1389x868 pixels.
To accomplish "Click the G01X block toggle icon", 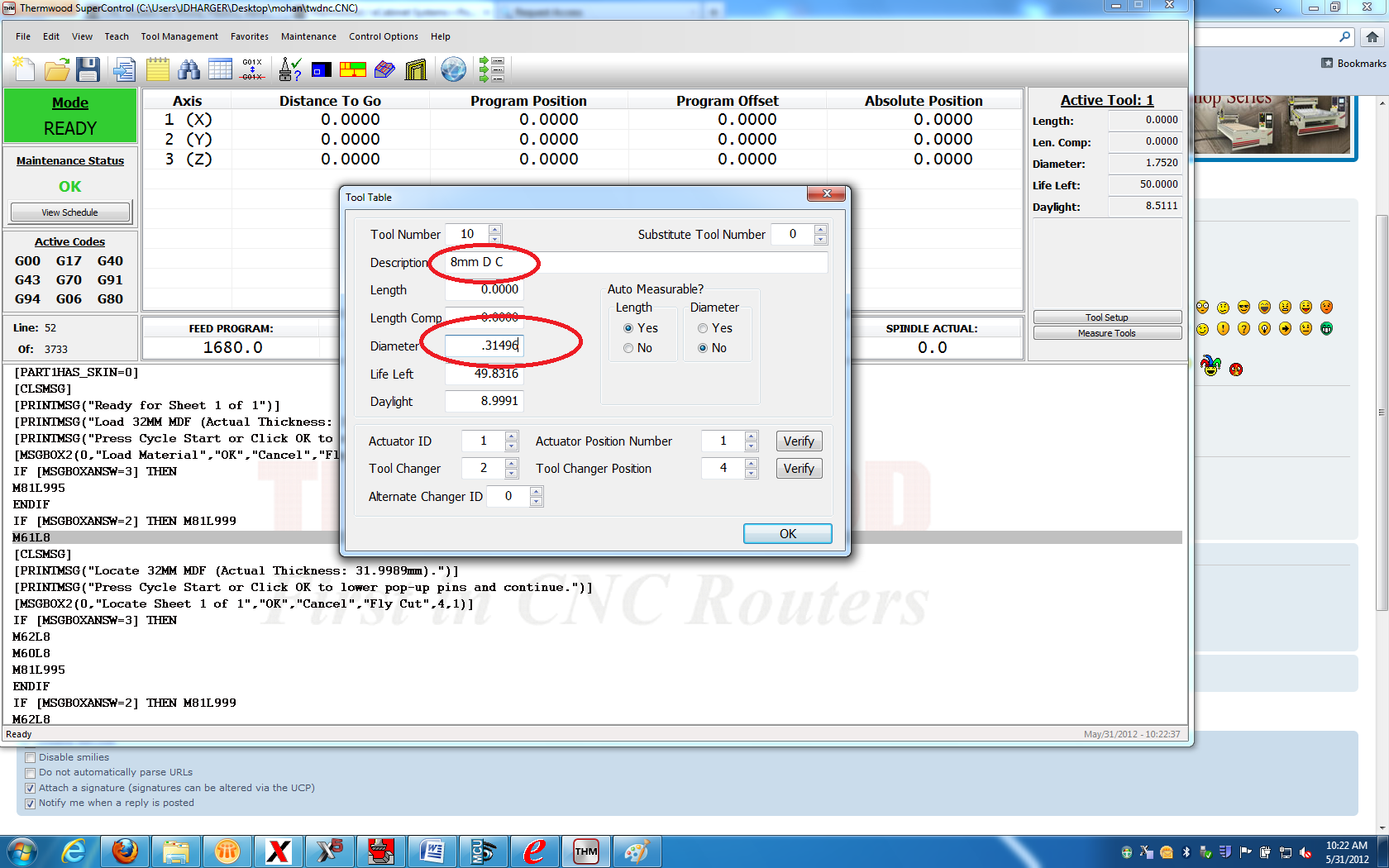I will pos(252,69).
